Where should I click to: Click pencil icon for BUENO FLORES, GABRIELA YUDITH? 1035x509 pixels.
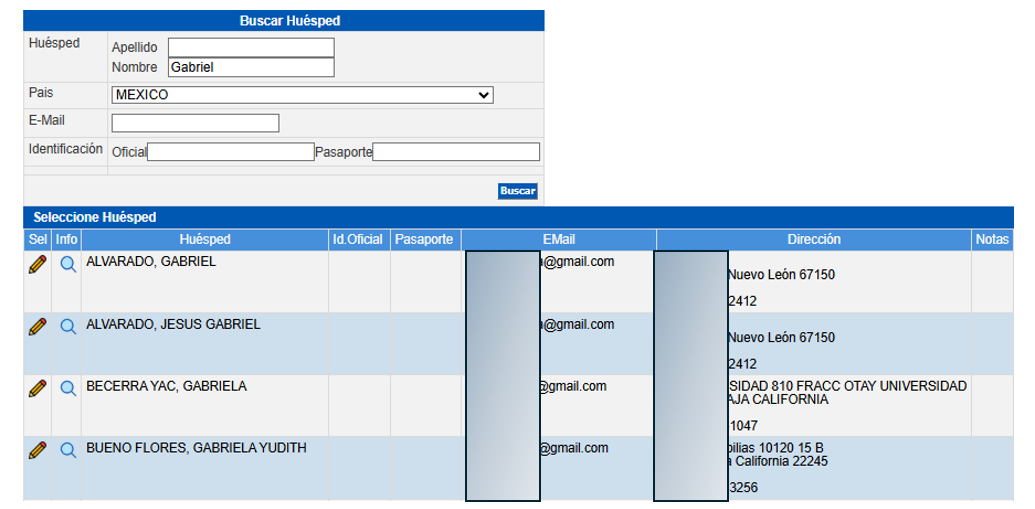37,450
